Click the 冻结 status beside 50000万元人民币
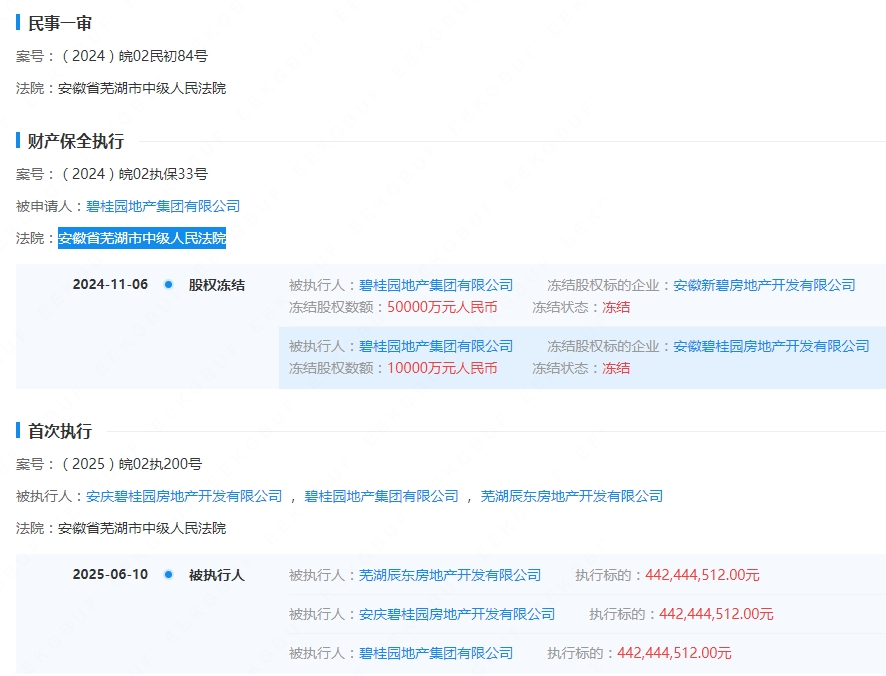 coord(616,307)
